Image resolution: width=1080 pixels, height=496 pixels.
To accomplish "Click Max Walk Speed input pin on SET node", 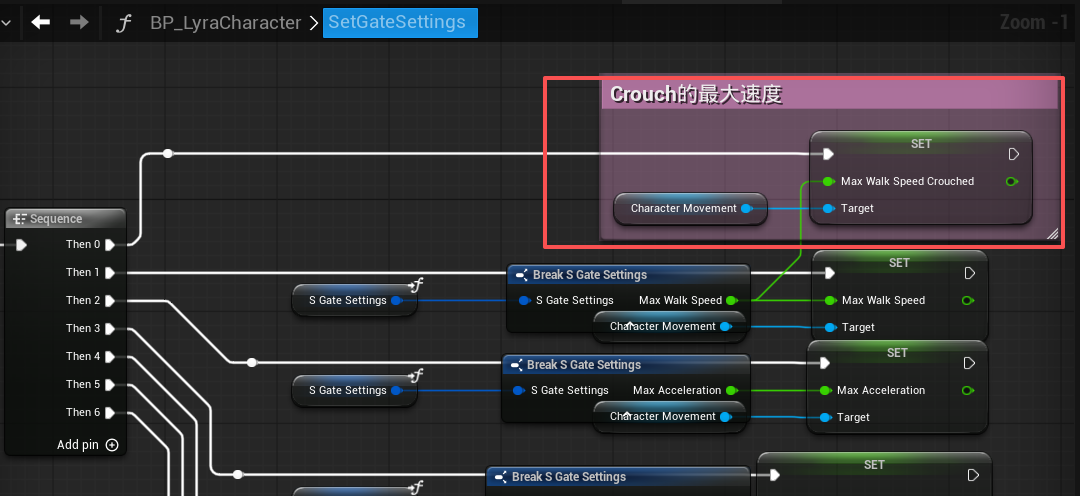I will click(x=829, y=300).
